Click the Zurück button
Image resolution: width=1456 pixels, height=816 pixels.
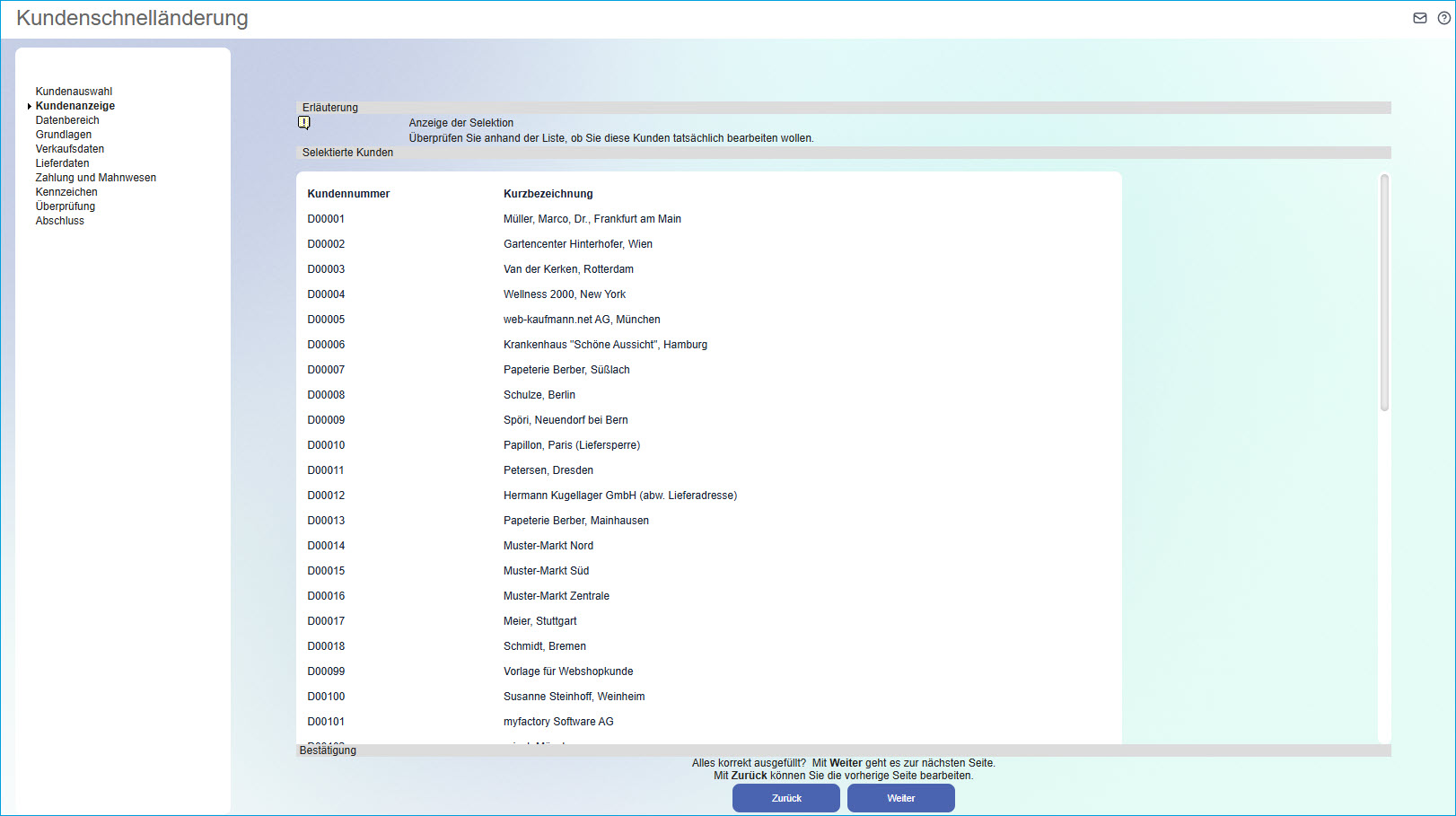[x=785, y=798]
